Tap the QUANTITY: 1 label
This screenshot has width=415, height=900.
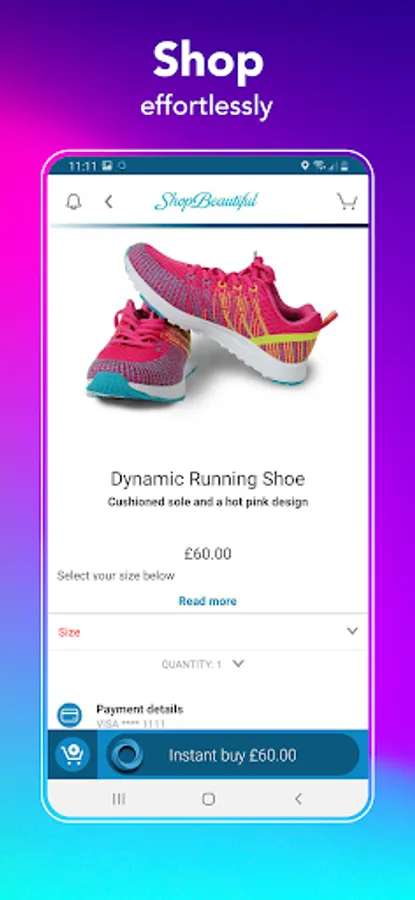(x=191, y=664)
